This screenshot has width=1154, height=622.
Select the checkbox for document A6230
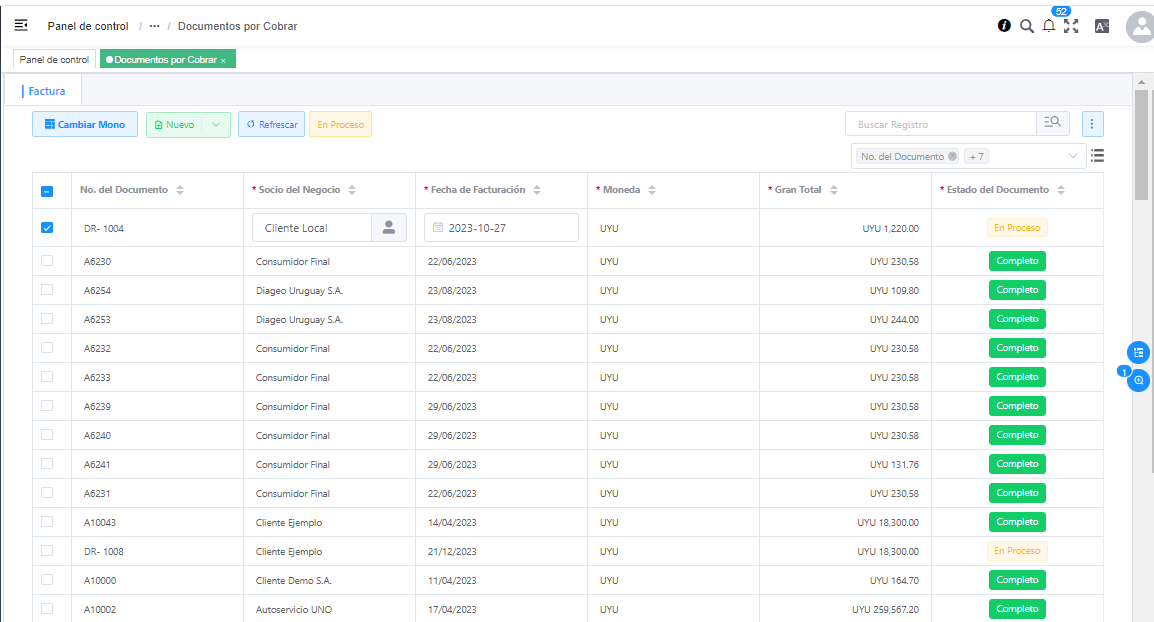point(47,261)
